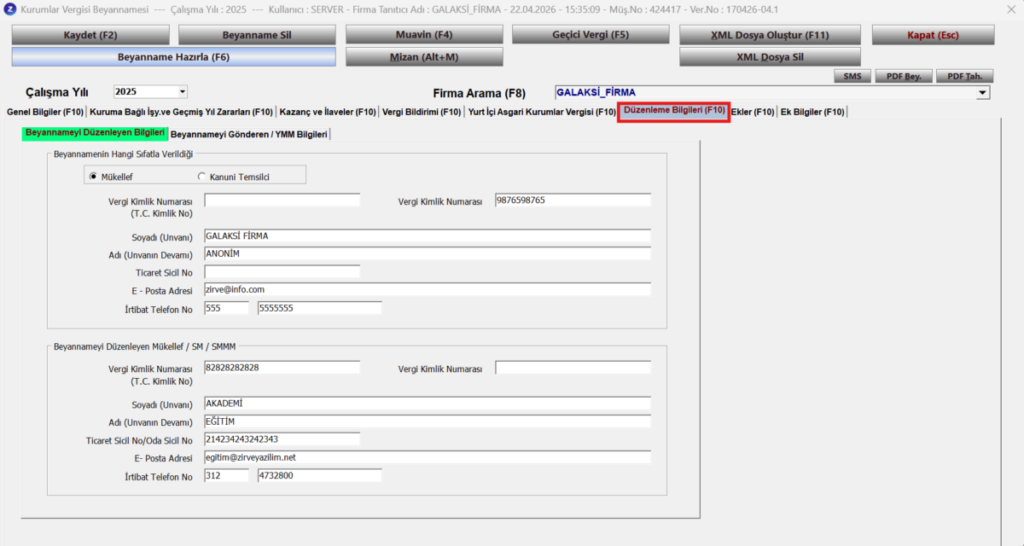Click E-Posta field with egitim@zirveyazilim.net
The width and height of the screenshot is (1024, 546).
(427, 457)
